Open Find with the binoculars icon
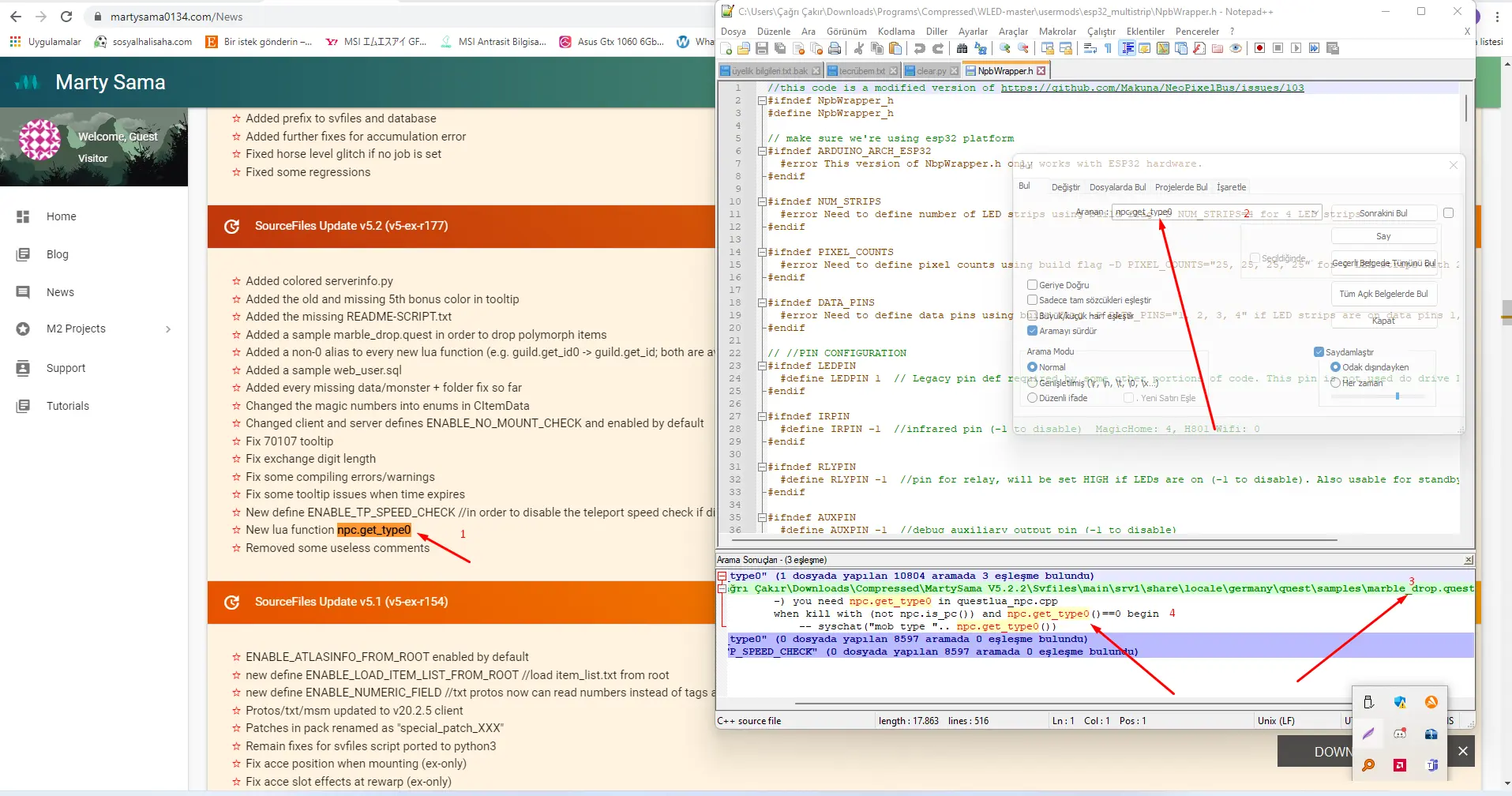Image resolution: width=1512 pixels, height=796 pixels. point(962,48)
